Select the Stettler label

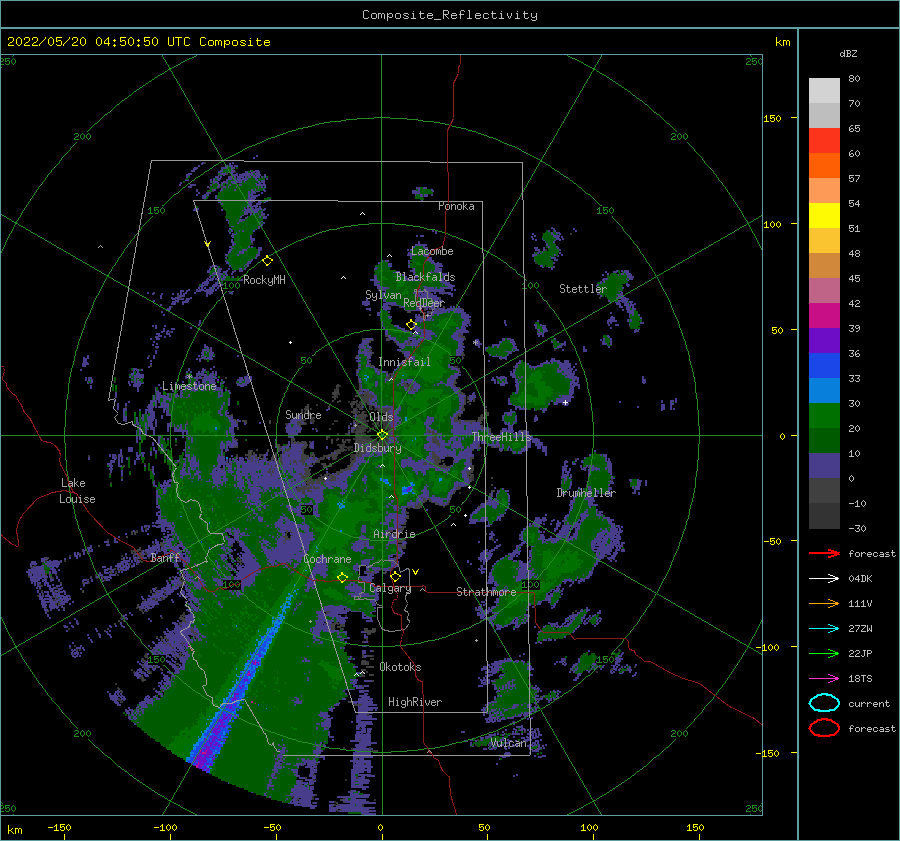tap(583, 289)
